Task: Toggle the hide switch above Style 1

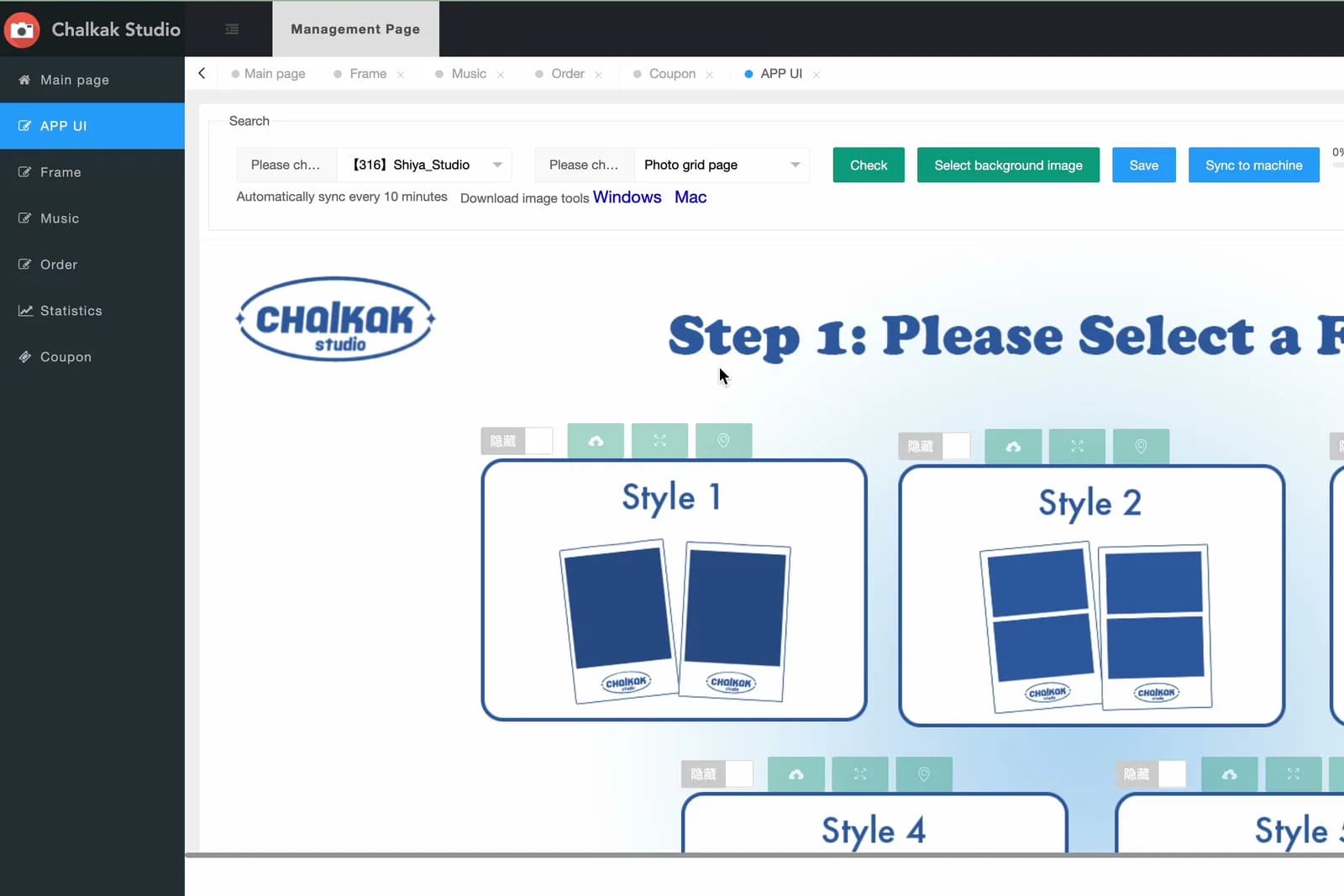Action: point(517,441)
